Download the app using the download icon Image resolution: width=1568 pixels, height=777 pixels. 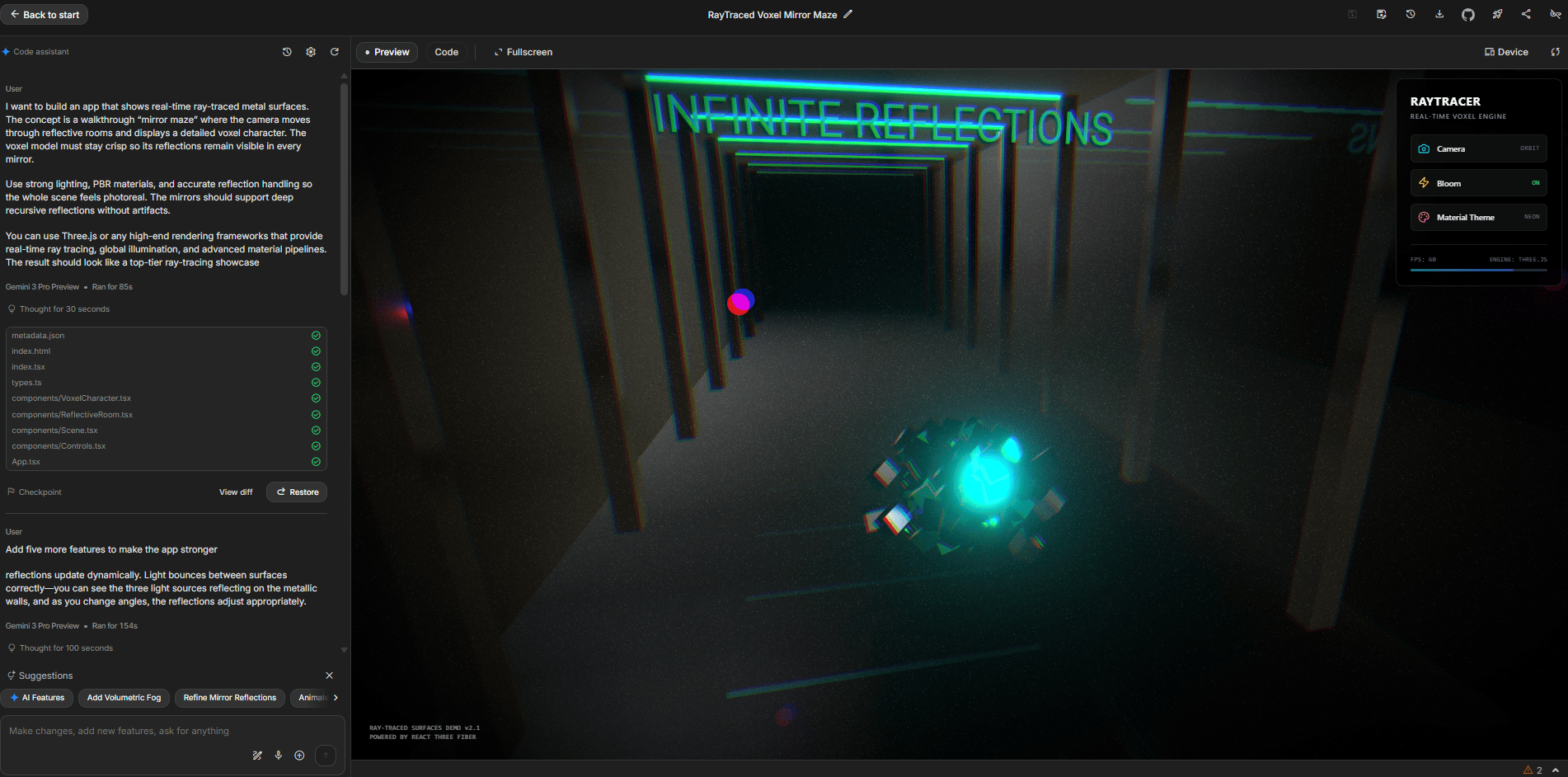pos(1439,14)
